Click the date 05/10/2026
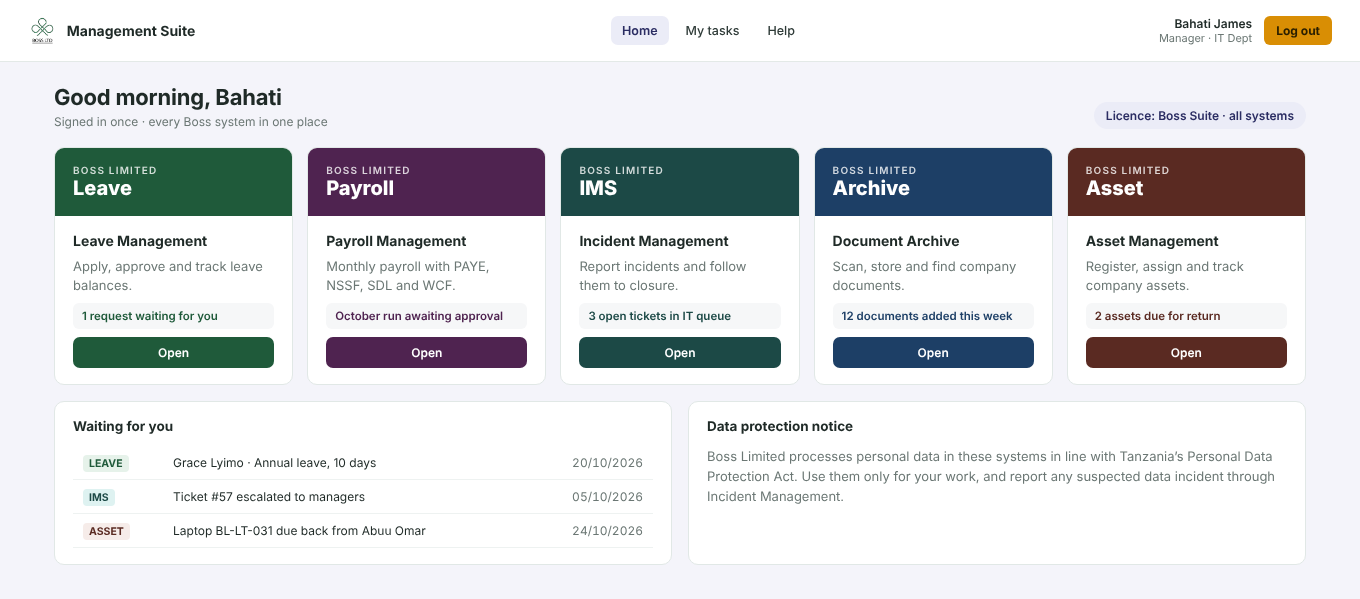Screen dimensions: 1360x599 coord(607,497)
